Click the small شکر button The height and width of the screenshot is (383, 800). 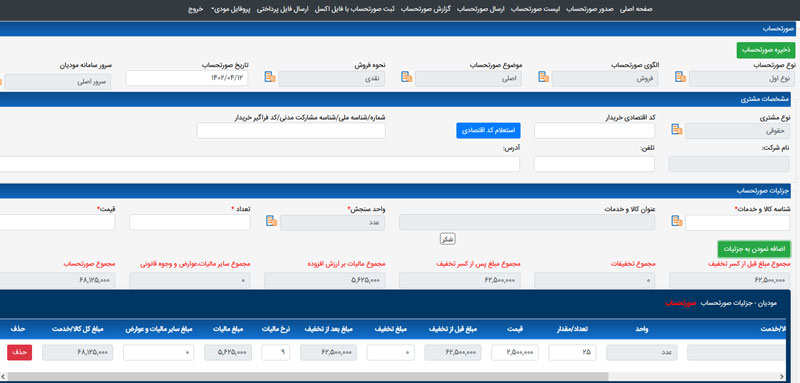pos(447,239)
